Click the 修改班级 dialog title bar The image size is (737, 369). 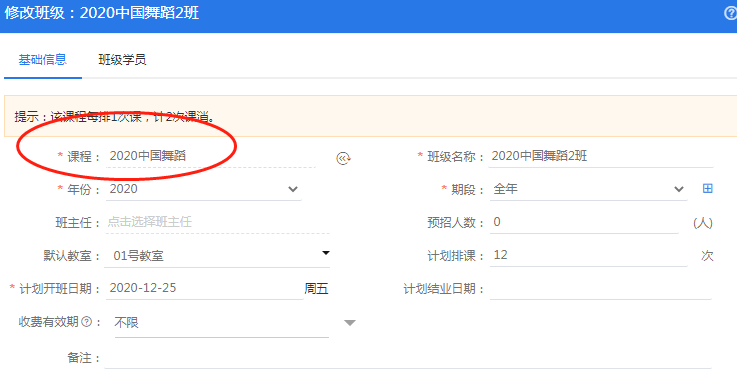pyautogui.click(x=368, y=16)
